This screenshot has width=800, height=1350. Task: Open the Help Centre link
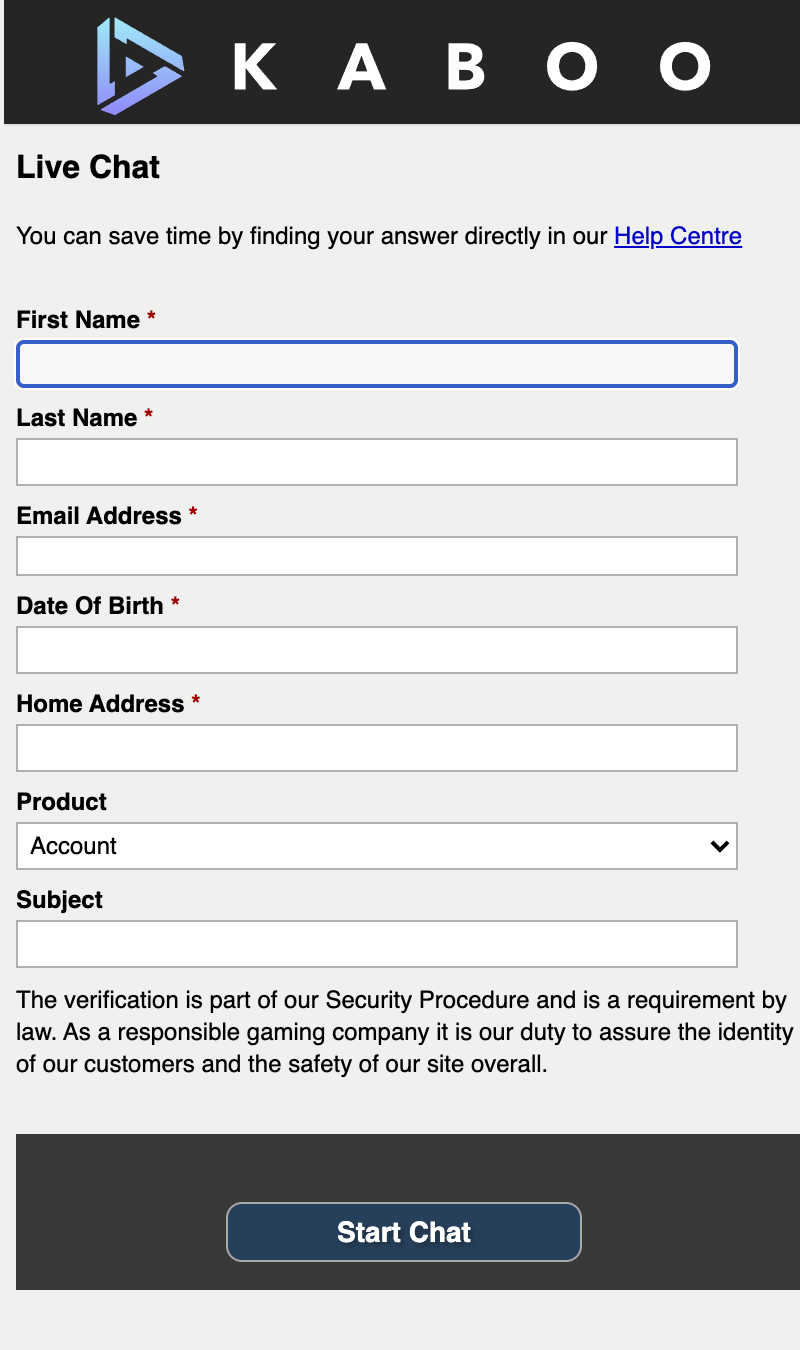point(677,236)
